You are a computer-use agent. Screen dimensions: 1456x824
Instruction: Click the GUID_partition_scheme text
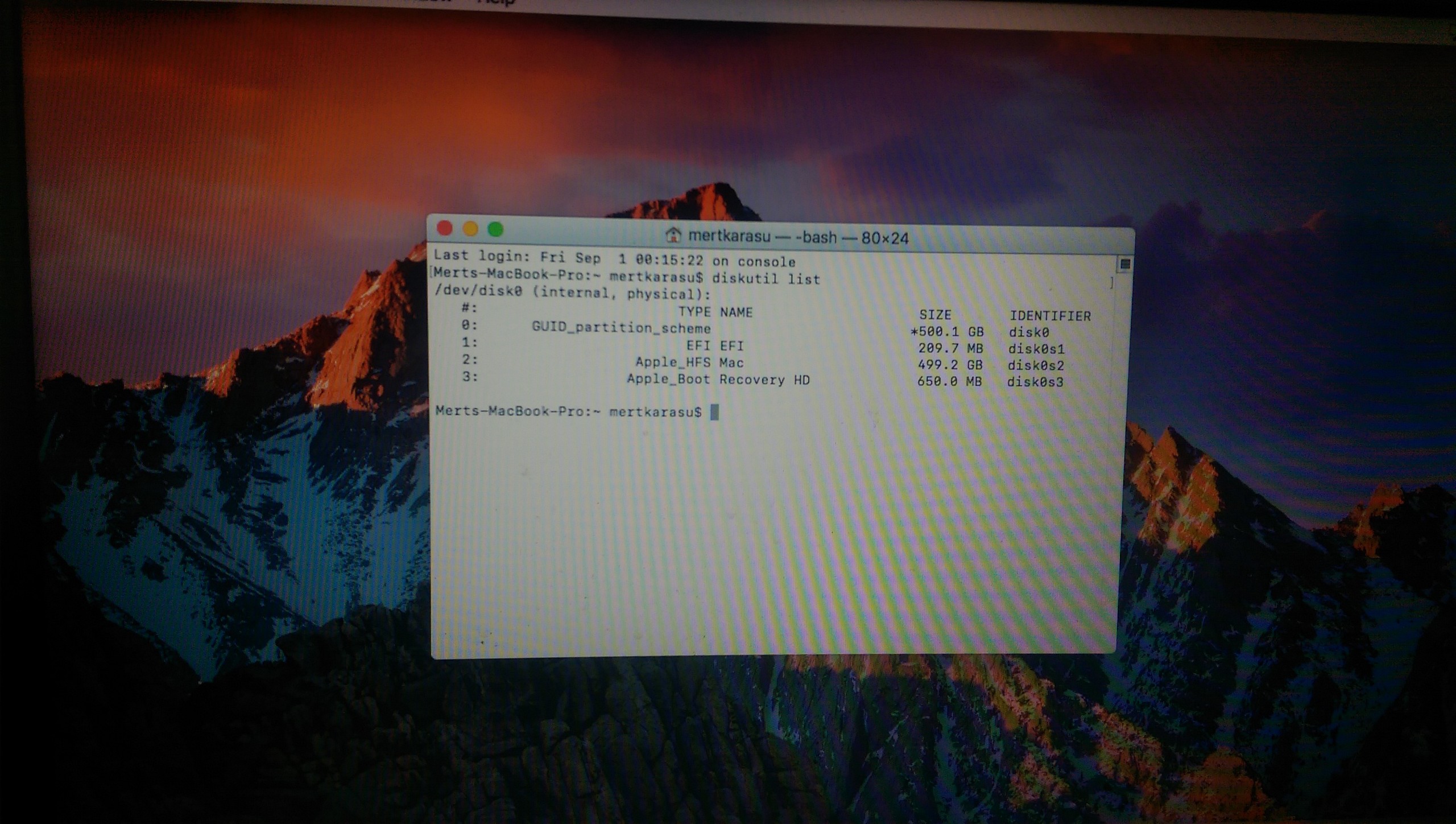(621, 328)
